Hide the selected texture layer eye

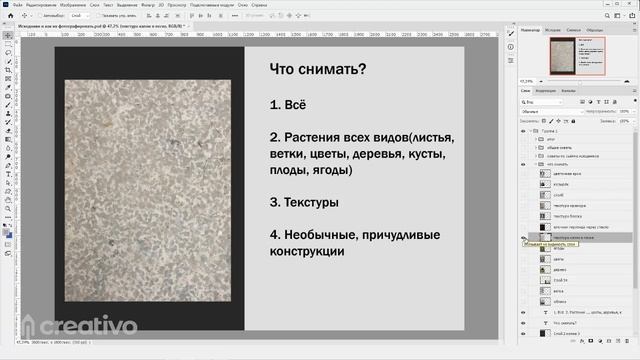pos(523,238)
